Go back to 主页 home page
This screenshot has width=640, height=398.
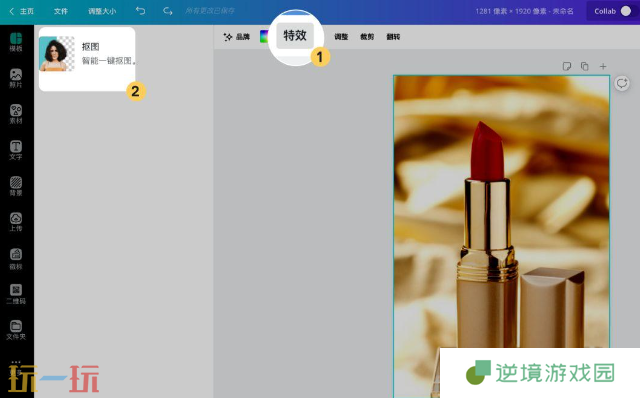22,11
